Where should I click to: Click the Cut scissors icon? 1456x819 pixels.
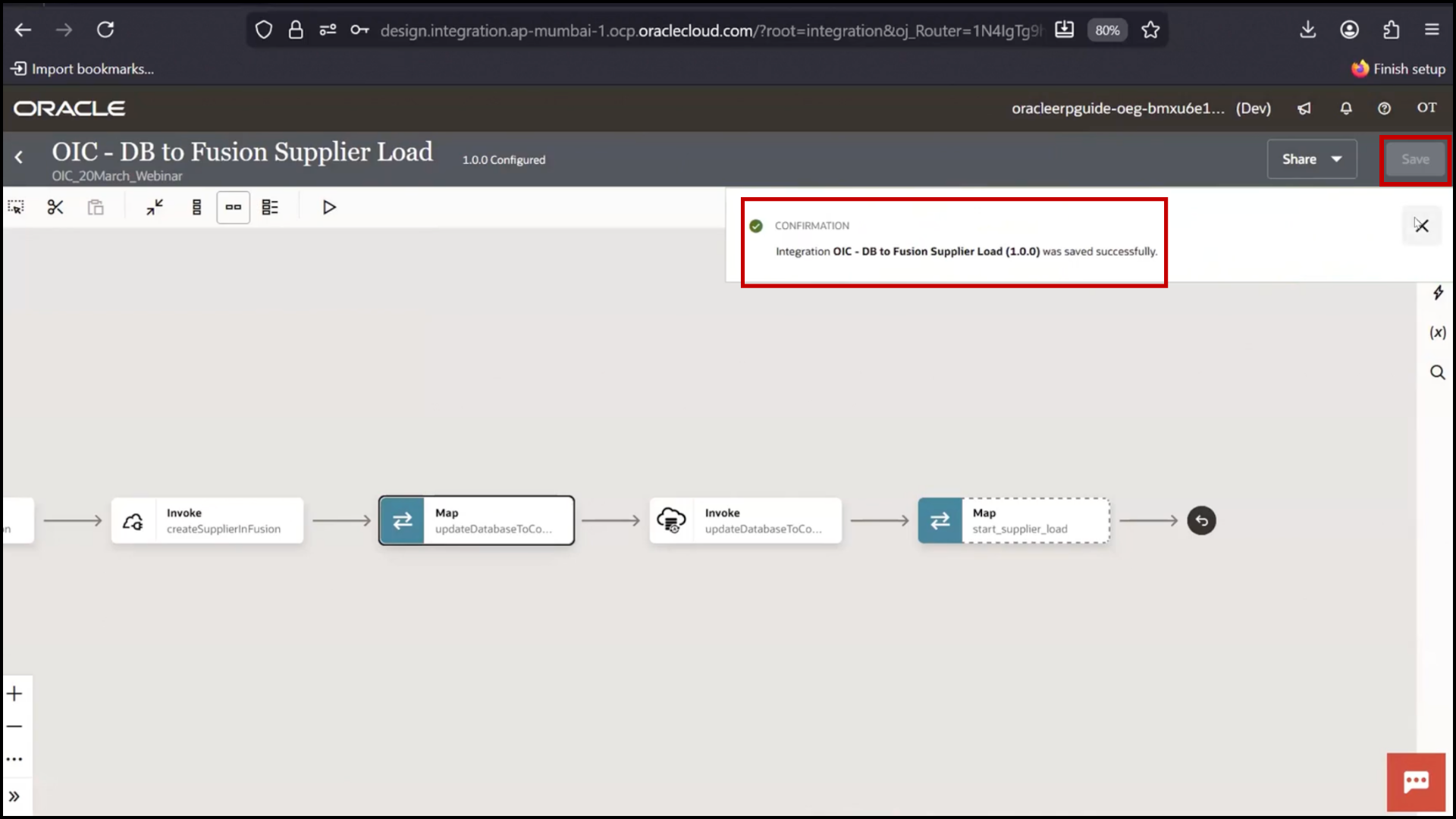pyautogui.click(x=55, y=207)
